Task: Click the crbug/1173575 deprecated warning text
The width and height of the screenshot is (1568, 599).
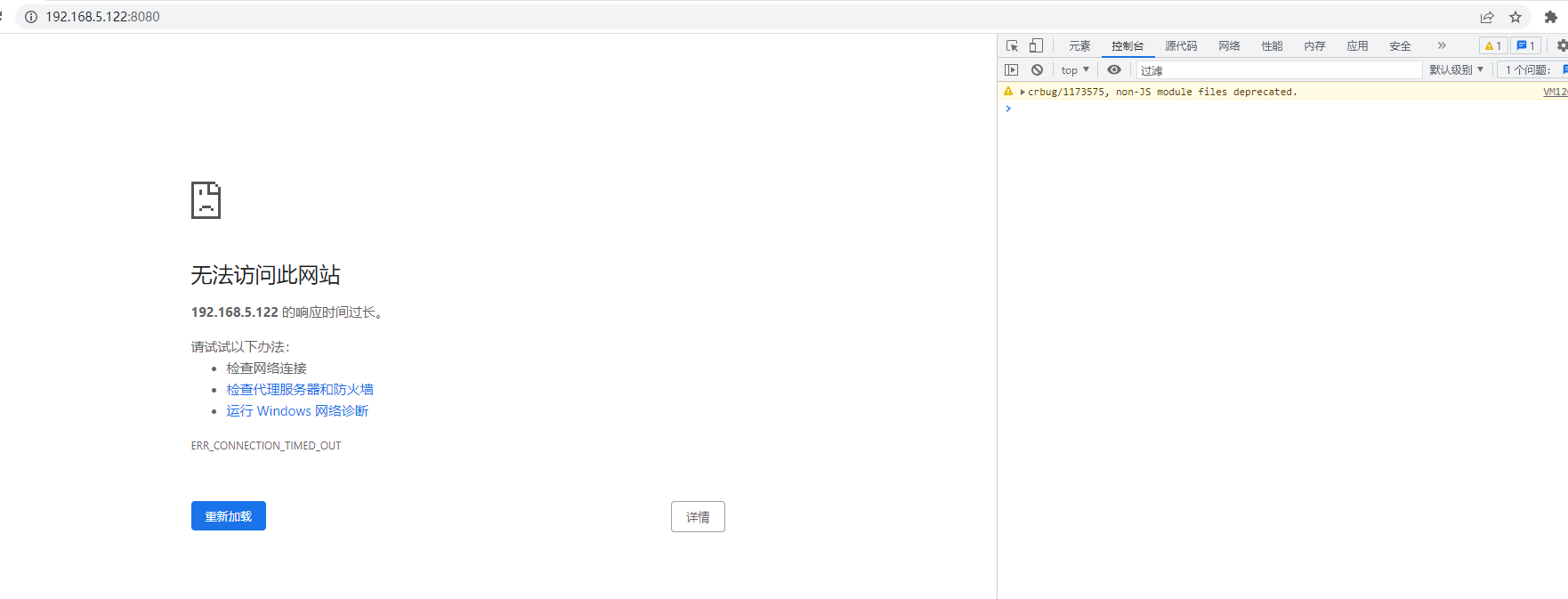Action: pos(1162,92)
